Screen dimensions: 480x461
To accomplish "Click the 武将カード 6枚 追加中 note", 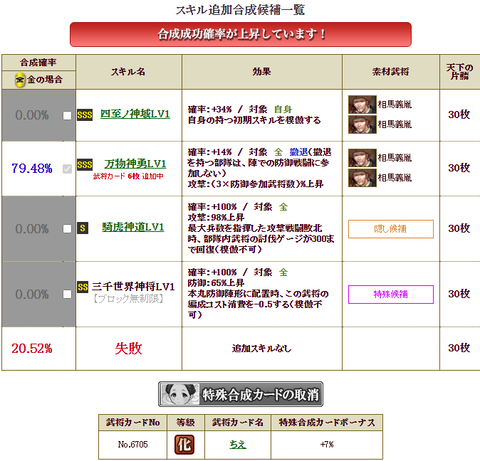I will tap(128, 176).
